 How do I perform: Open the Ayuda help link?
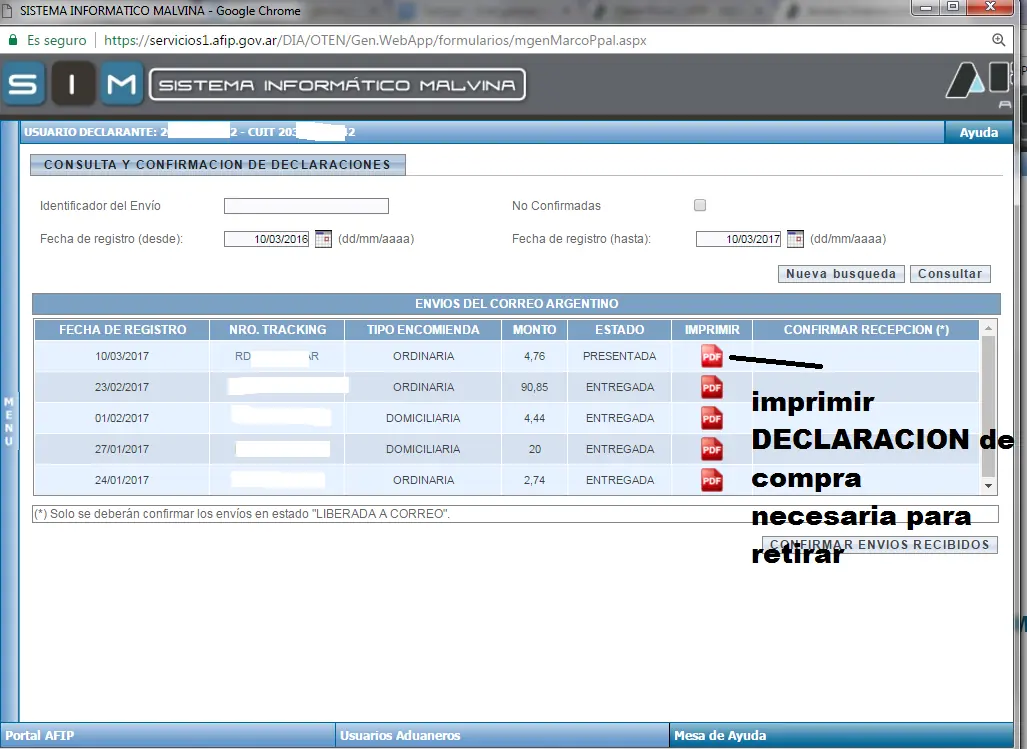(979, 132)
